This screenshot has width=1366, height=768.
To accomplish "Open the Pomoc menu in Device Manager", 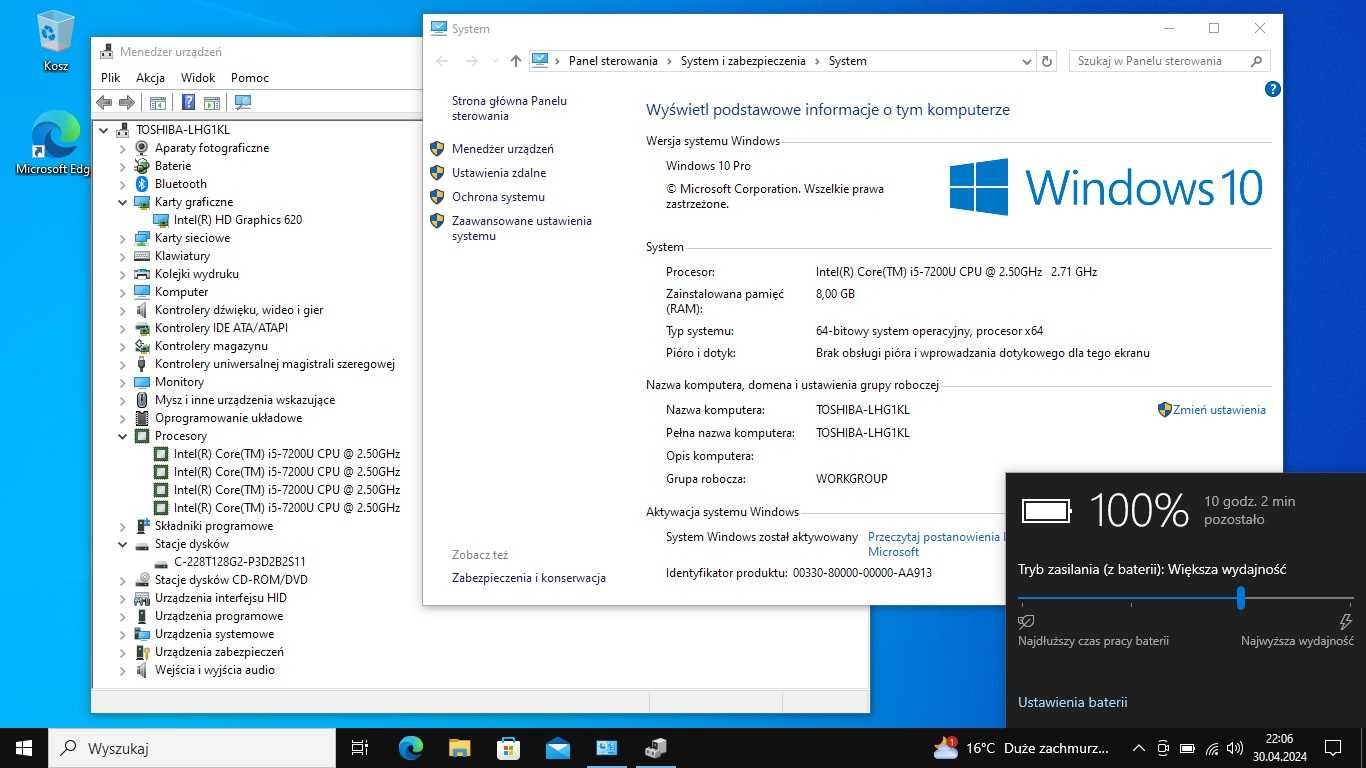I will tap(250, 77).
